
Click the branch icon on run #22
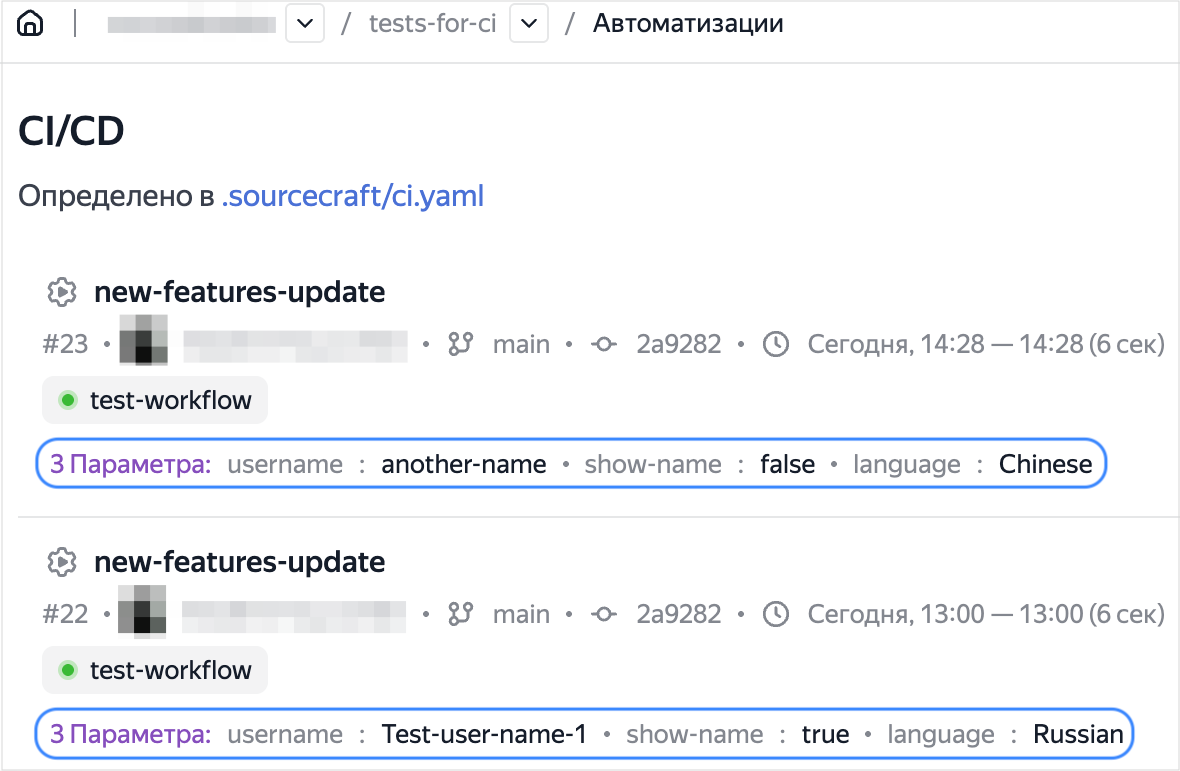[460, 615]
